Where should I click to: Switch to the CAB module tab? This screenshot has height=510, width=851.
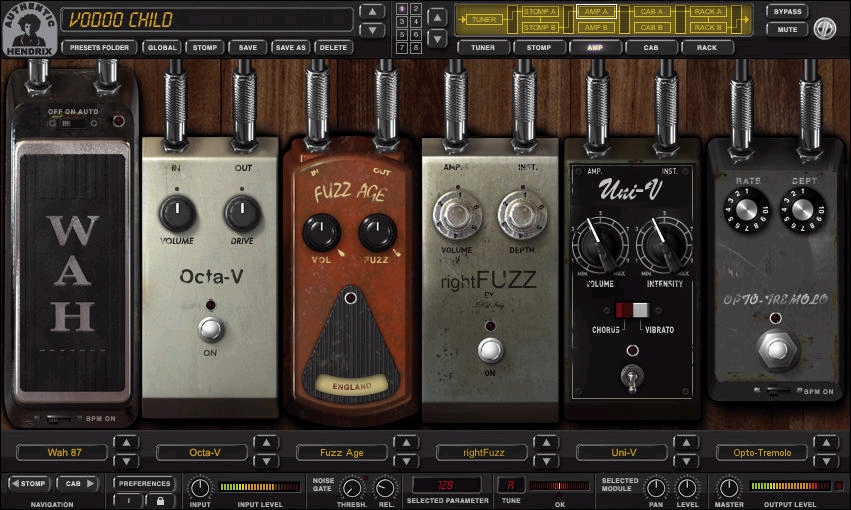[x=651, y=48]
